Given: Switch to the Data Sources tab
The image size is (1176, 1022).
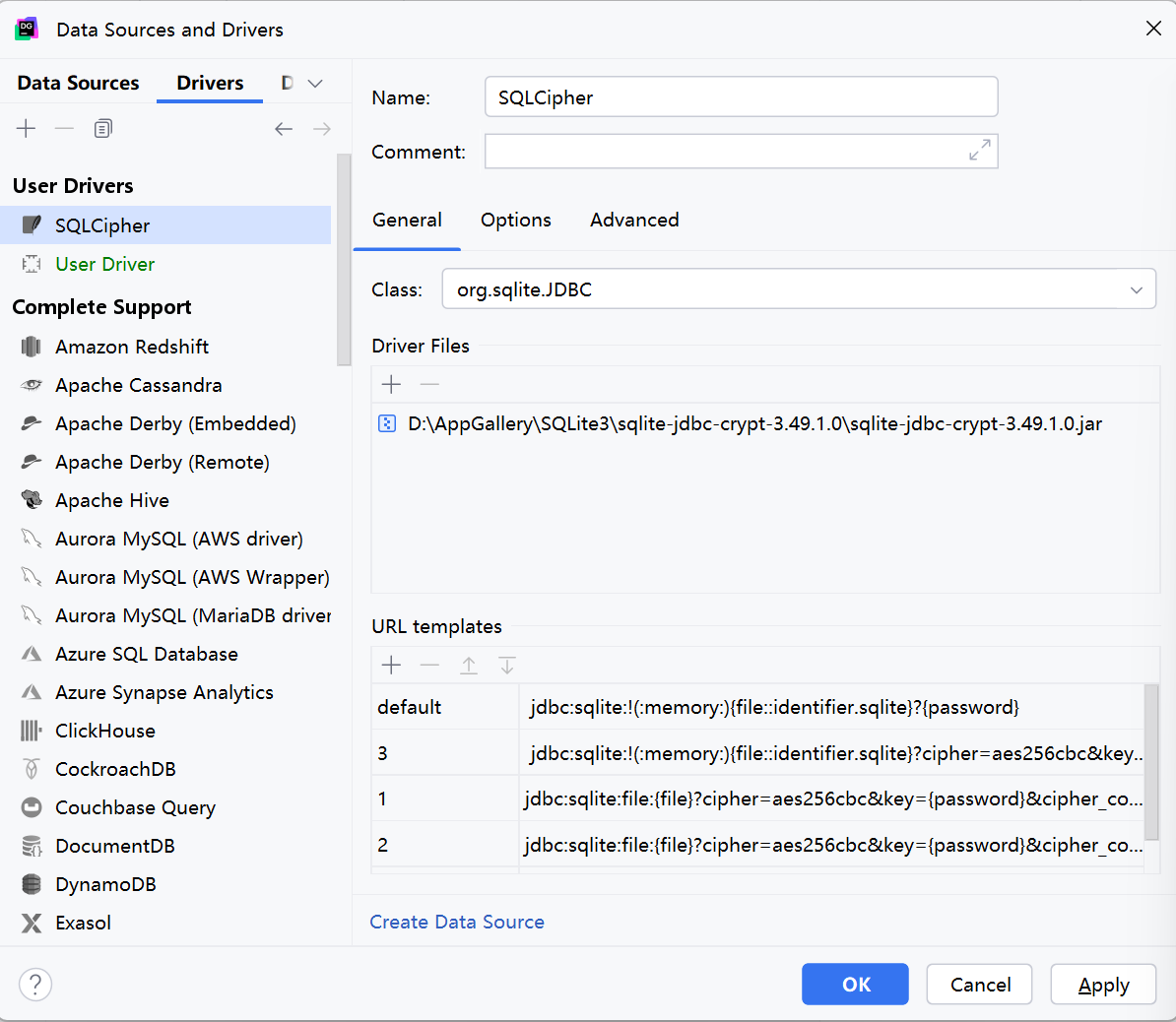Looking at the screenshot, I should coord(78,83).
